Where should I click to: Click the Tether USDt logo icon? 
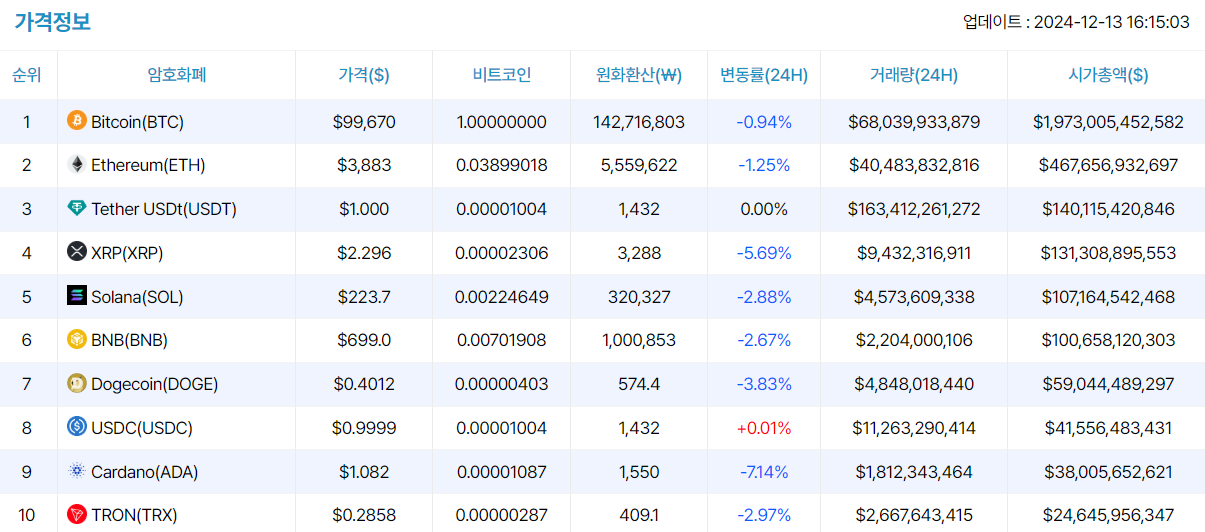point(77,208)
